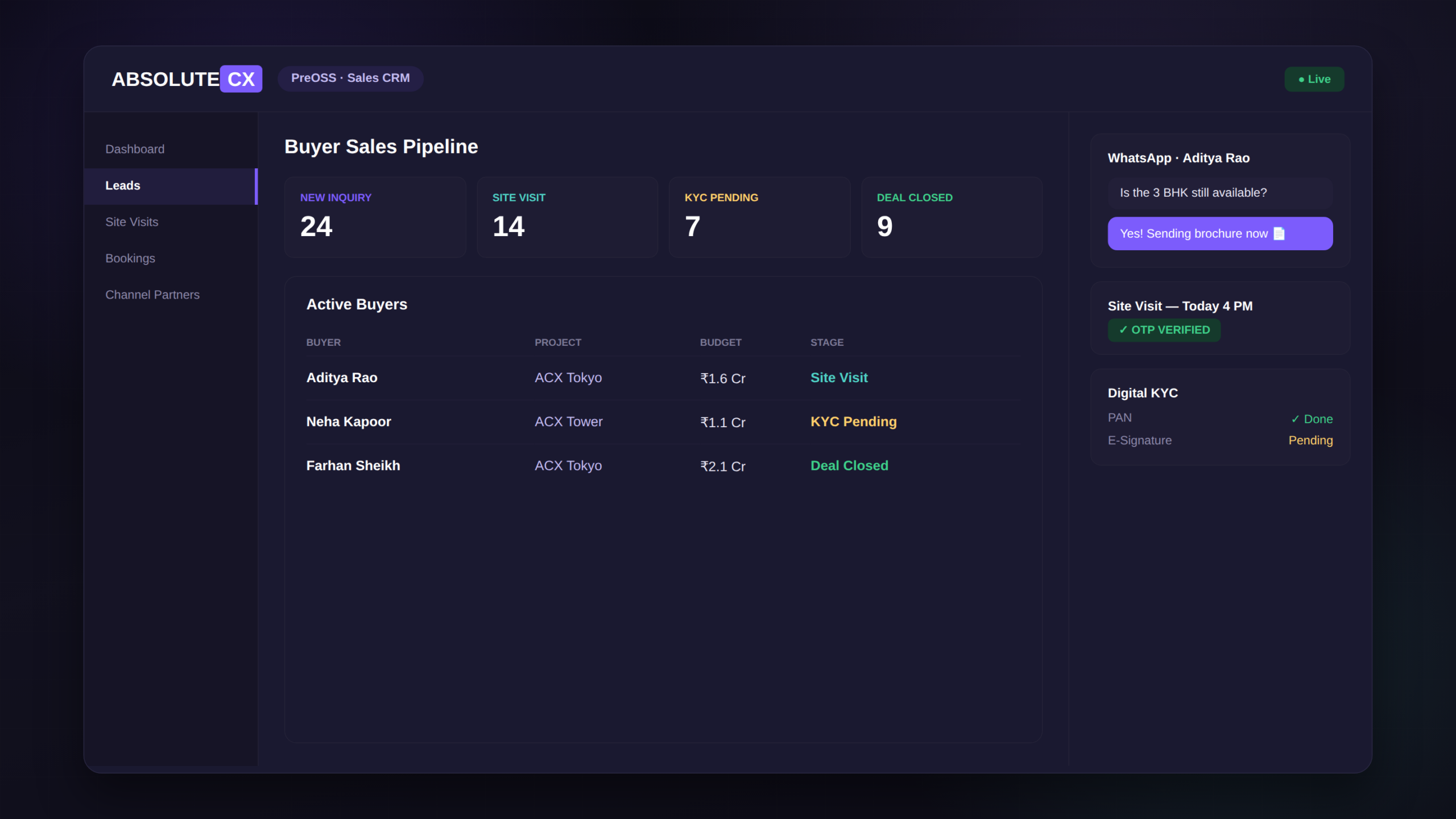
Task: Click ACX Tower project cell
Action: (569, 421)
